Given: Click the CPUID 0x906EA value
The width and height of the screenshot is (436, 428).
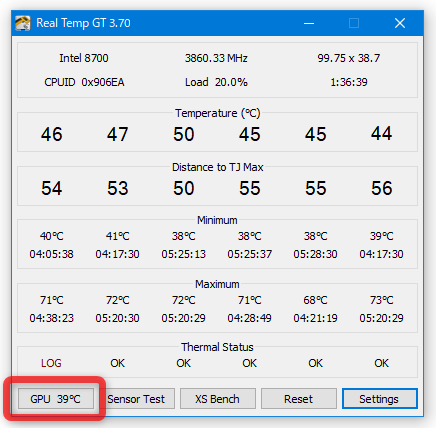Looking at the screenshot, I should point(84,82).
